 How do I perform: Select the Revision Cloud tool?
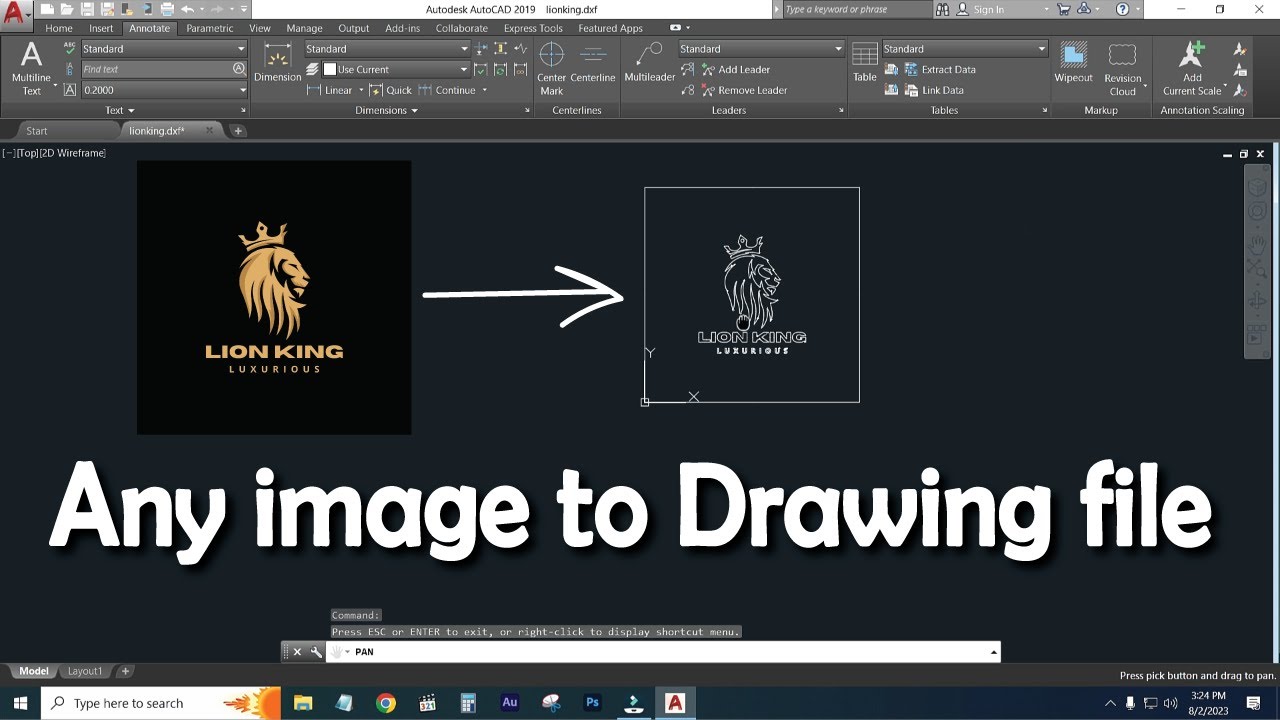(x=1123, y=69)
